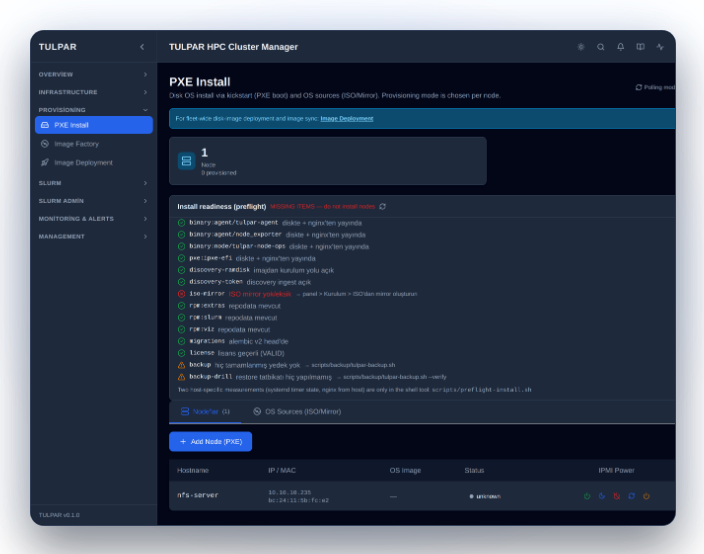Click the Add Node (PXE) button
704x554 pixels.
(211, 442)
